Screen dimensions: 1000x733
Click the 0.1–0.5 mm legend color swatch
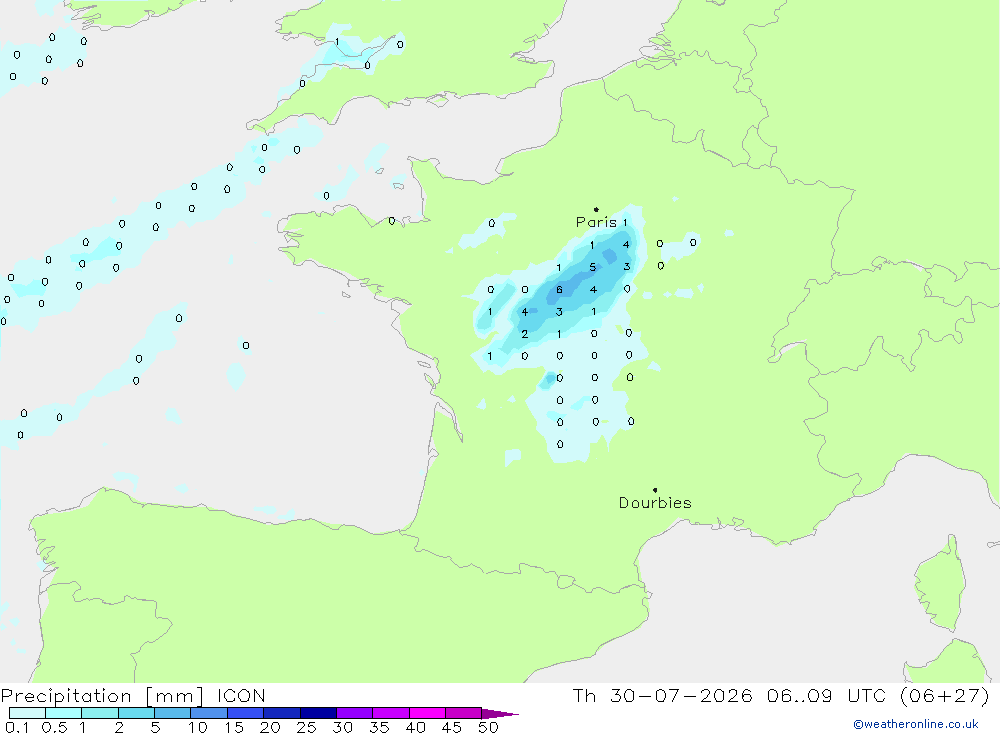(x=27, y=713)
